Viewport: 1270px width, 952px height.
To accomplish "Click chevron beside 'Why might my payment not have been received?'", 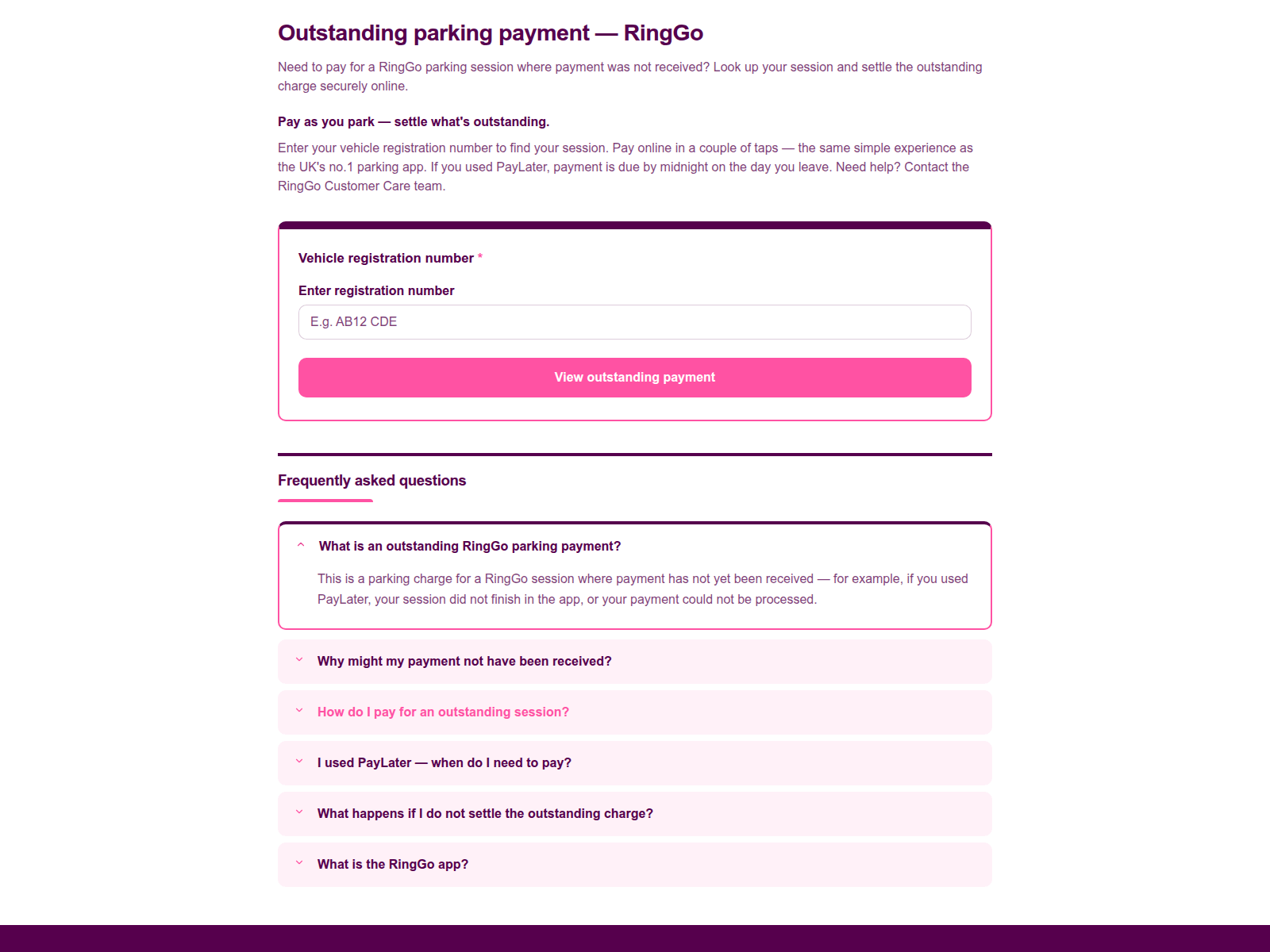I will pyautogui.click(x=299, y=660).
